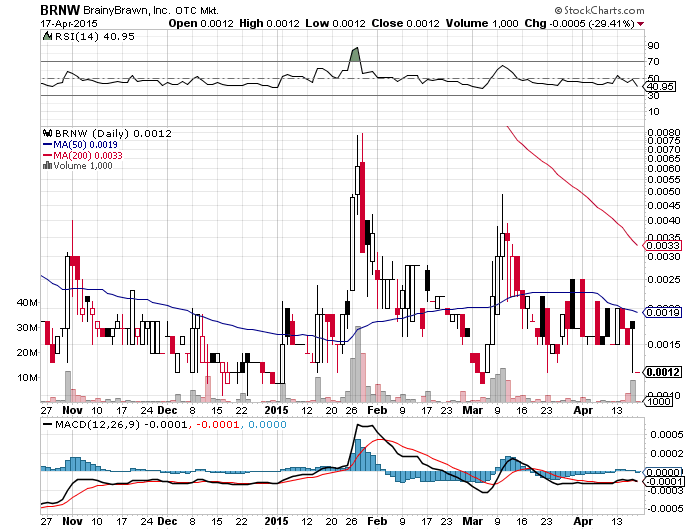Click the 0.0025 price axis label
700x530 pixels.
(x=663, y=280)
